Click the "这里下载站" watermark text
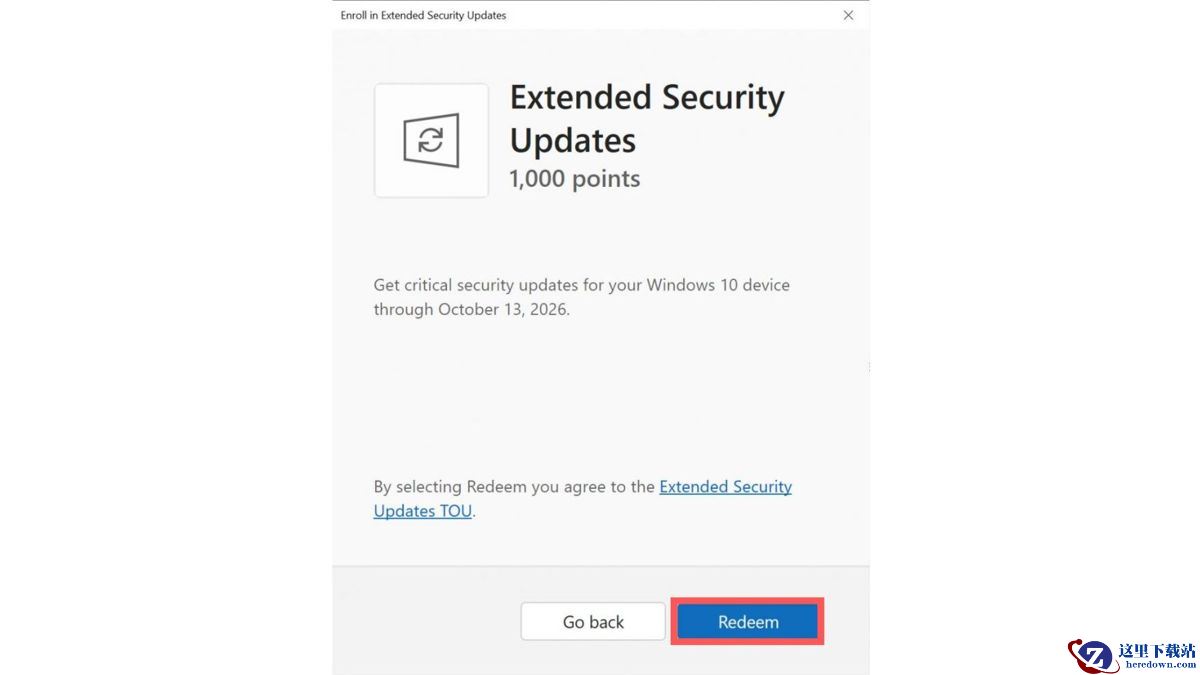This screenshot has height=675, width=1200. click(1157, 650)
